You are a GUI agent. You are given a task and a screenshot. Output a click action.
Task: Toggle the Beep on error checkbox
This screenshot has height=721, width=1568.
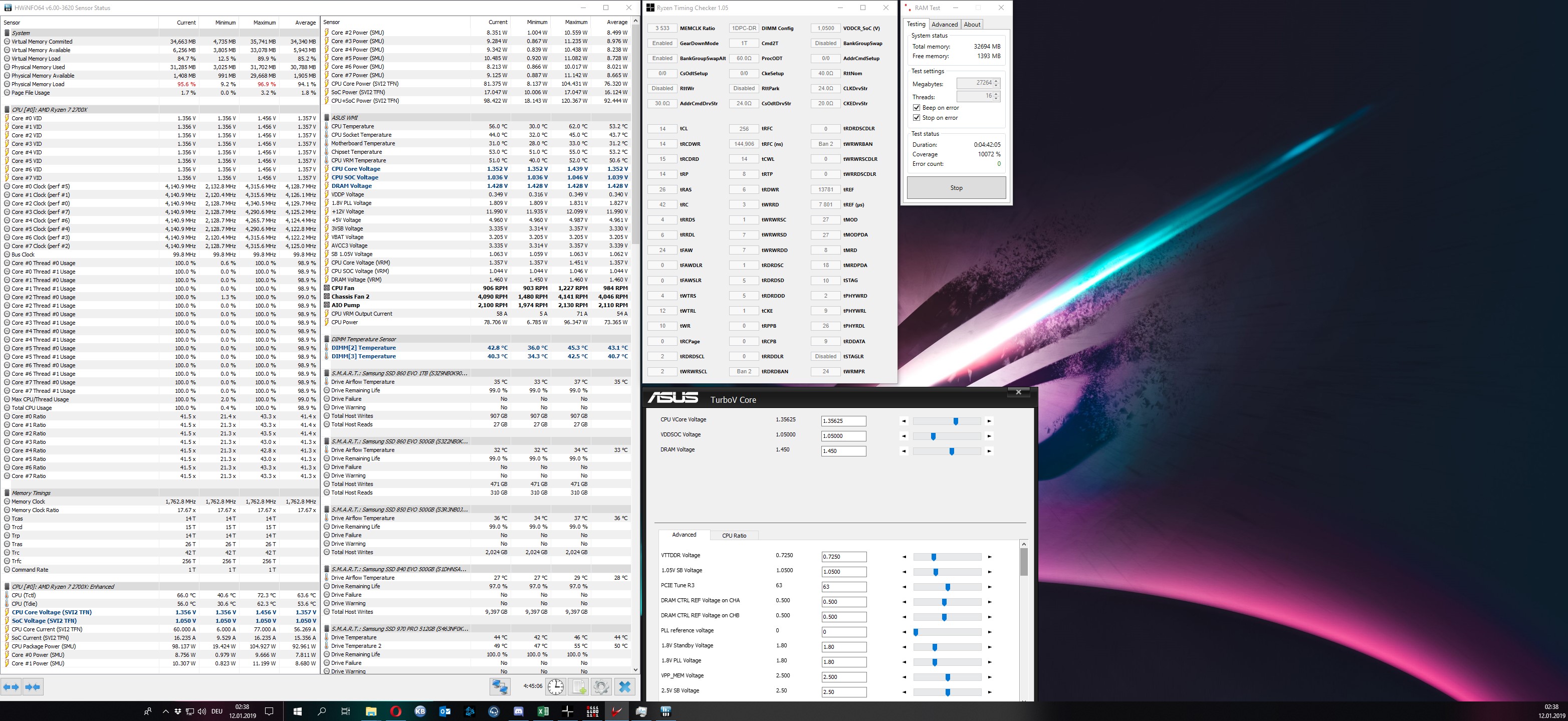[x=917, y=108]
